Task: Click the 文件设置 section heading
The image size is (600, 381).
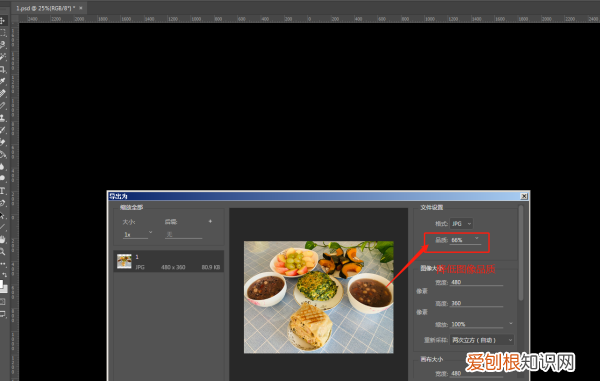Action: (432, 207)
